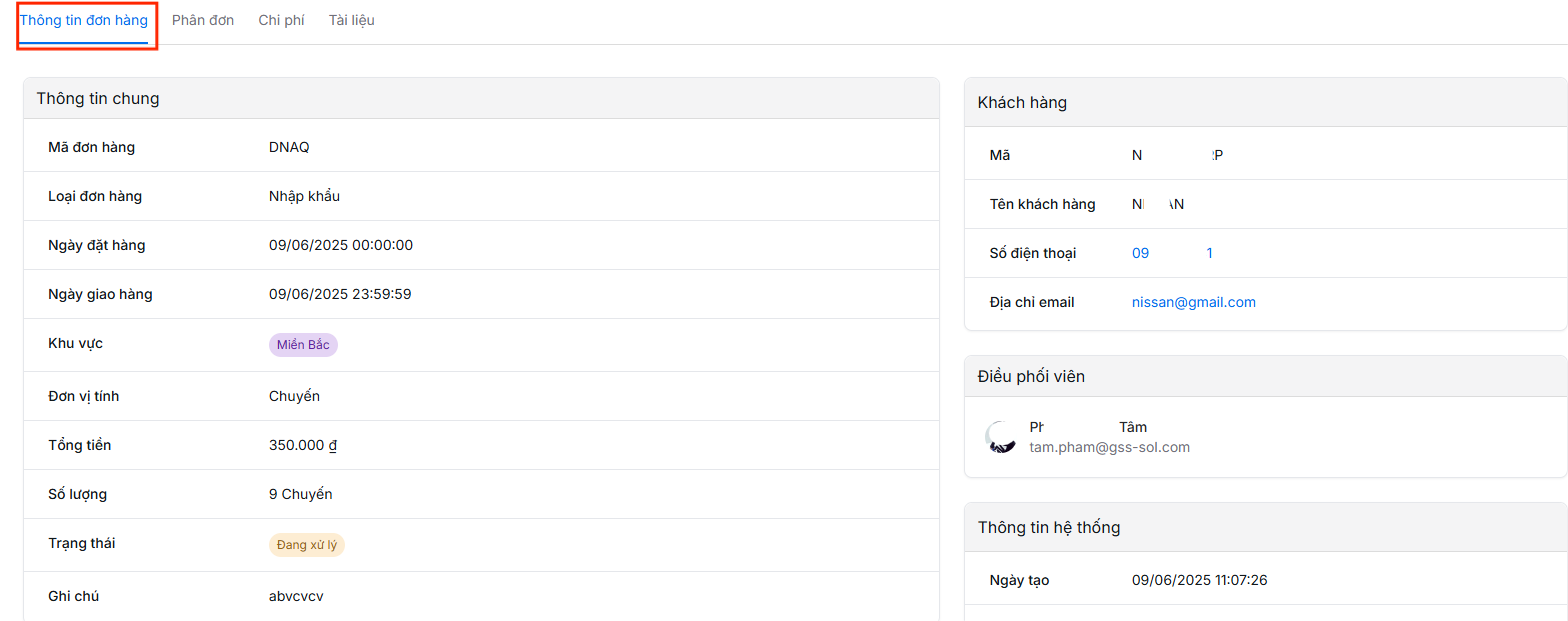Click the note text abvcvcv
This screenshot has width=1568, height=621.
click(296, 597)
